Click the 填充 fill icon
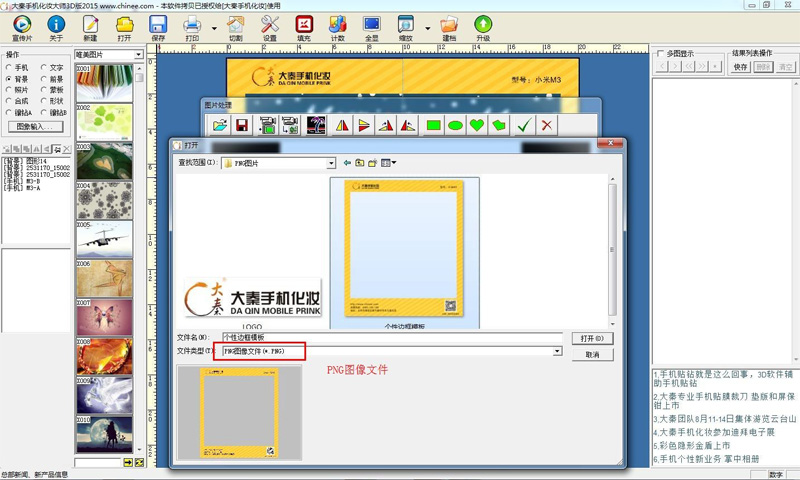Viewport: 800px width, 480px height. (304, 24)
